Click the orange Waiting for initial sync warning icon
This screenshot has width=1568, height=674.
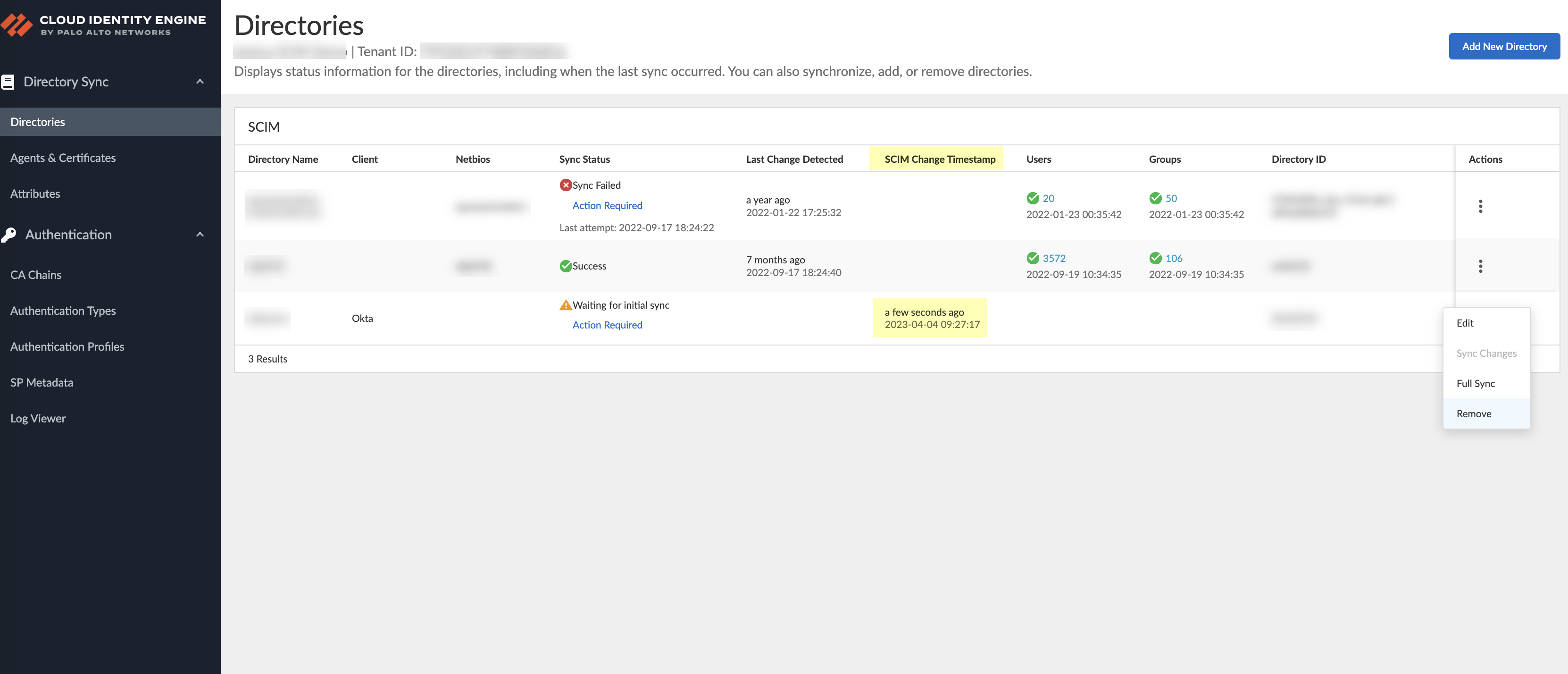[x=566, y=305]
